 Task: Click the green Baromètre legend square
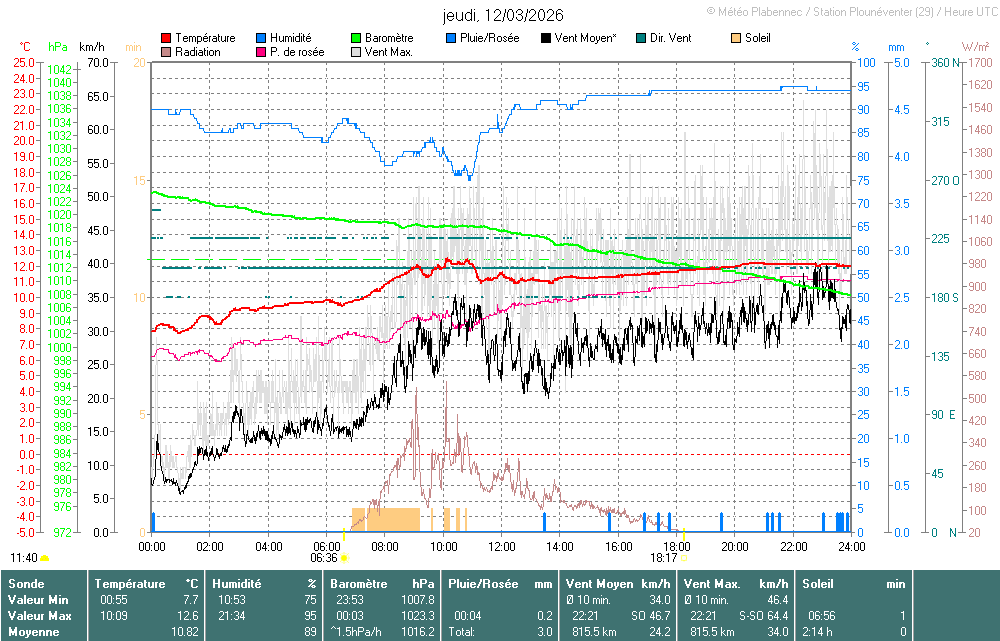point(356,38)
